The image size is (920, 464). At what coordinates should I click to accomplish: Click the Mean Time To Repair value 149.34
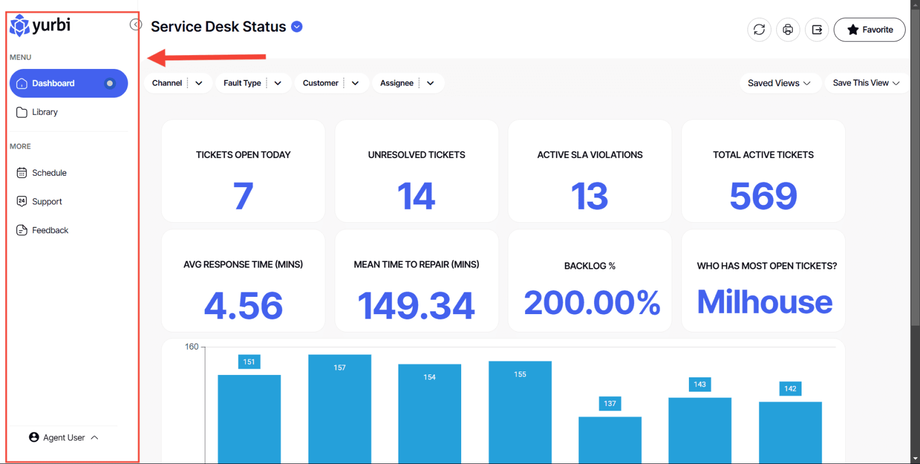click(x=416, y=306)
